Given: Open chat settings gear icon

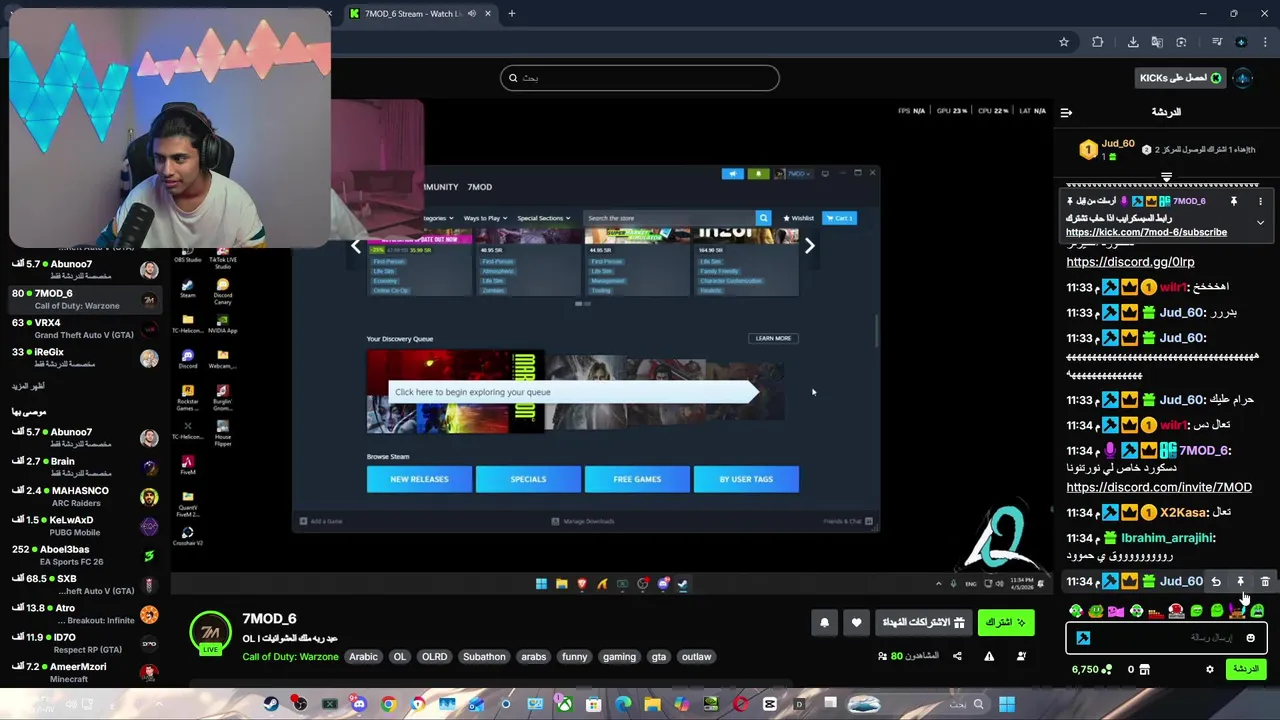Looking at the screenshot, I should 1209,669.
